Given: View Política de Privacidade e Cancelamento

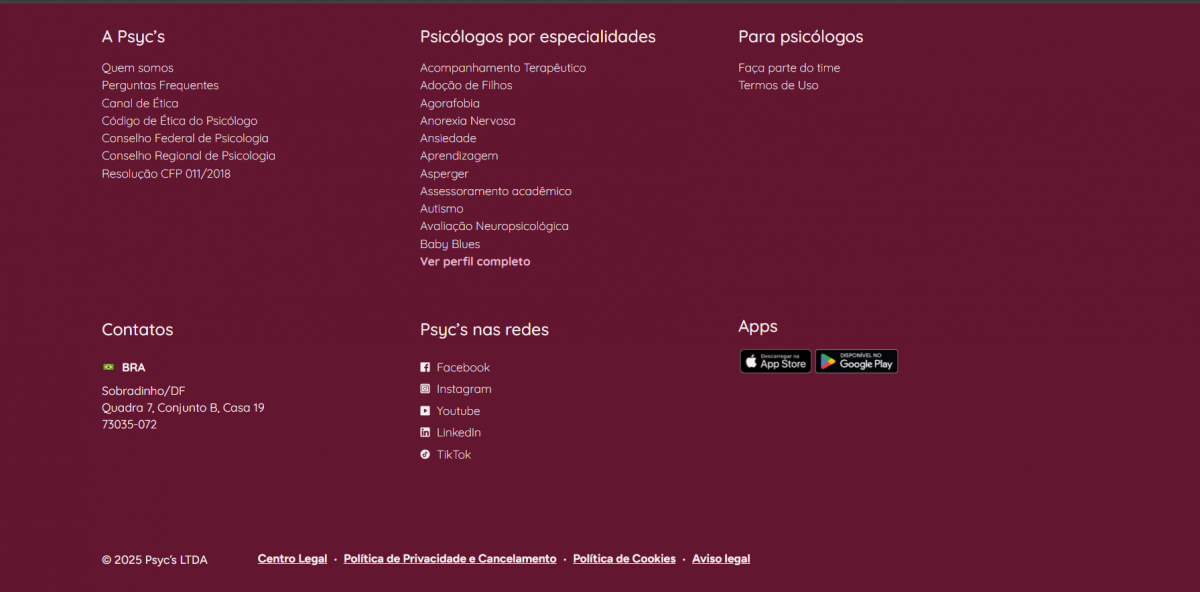Looking at the screenshot, I should [x=450, y=559].
